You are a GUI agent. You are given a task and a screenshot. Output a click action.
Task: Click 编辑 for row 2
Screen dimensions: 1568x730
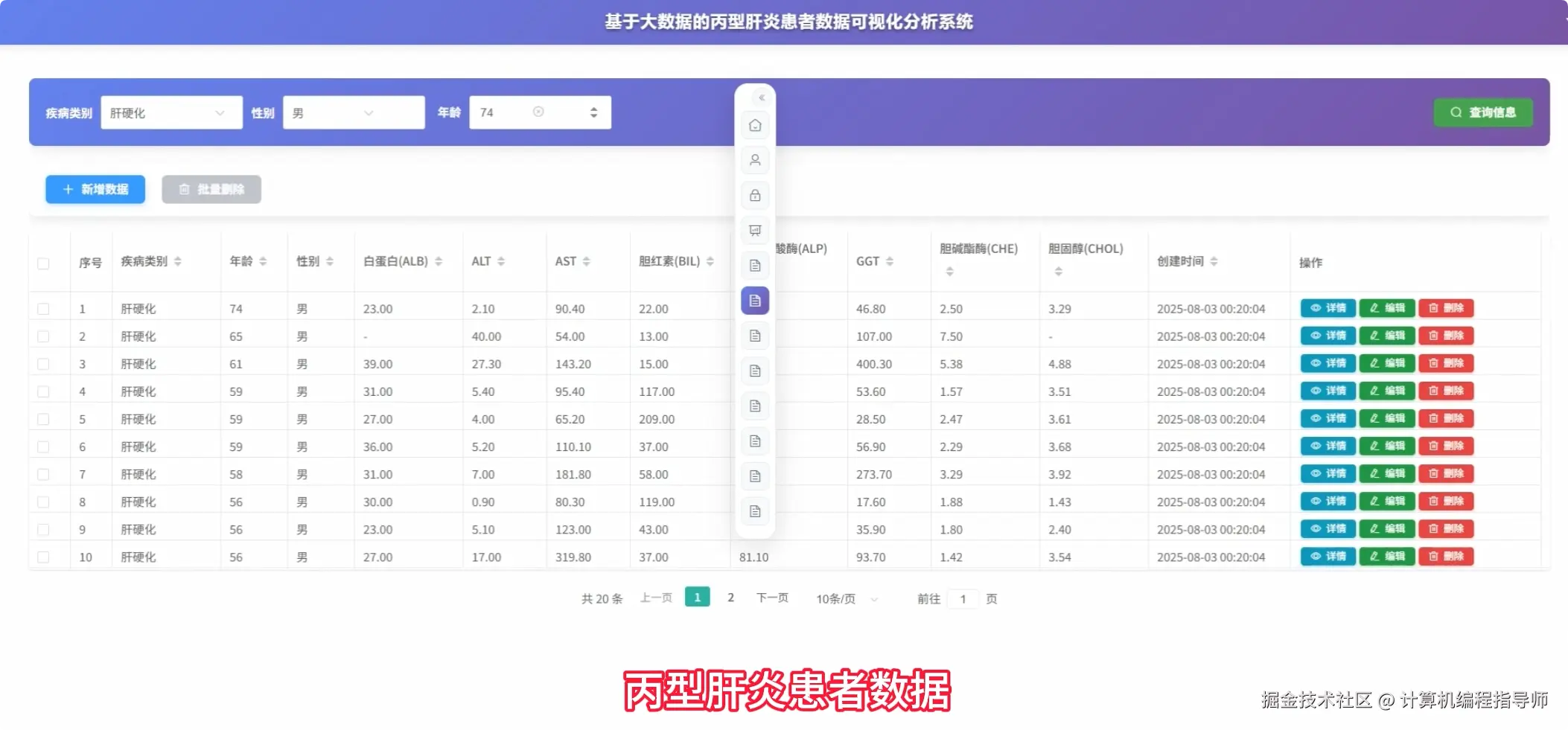1386,336
